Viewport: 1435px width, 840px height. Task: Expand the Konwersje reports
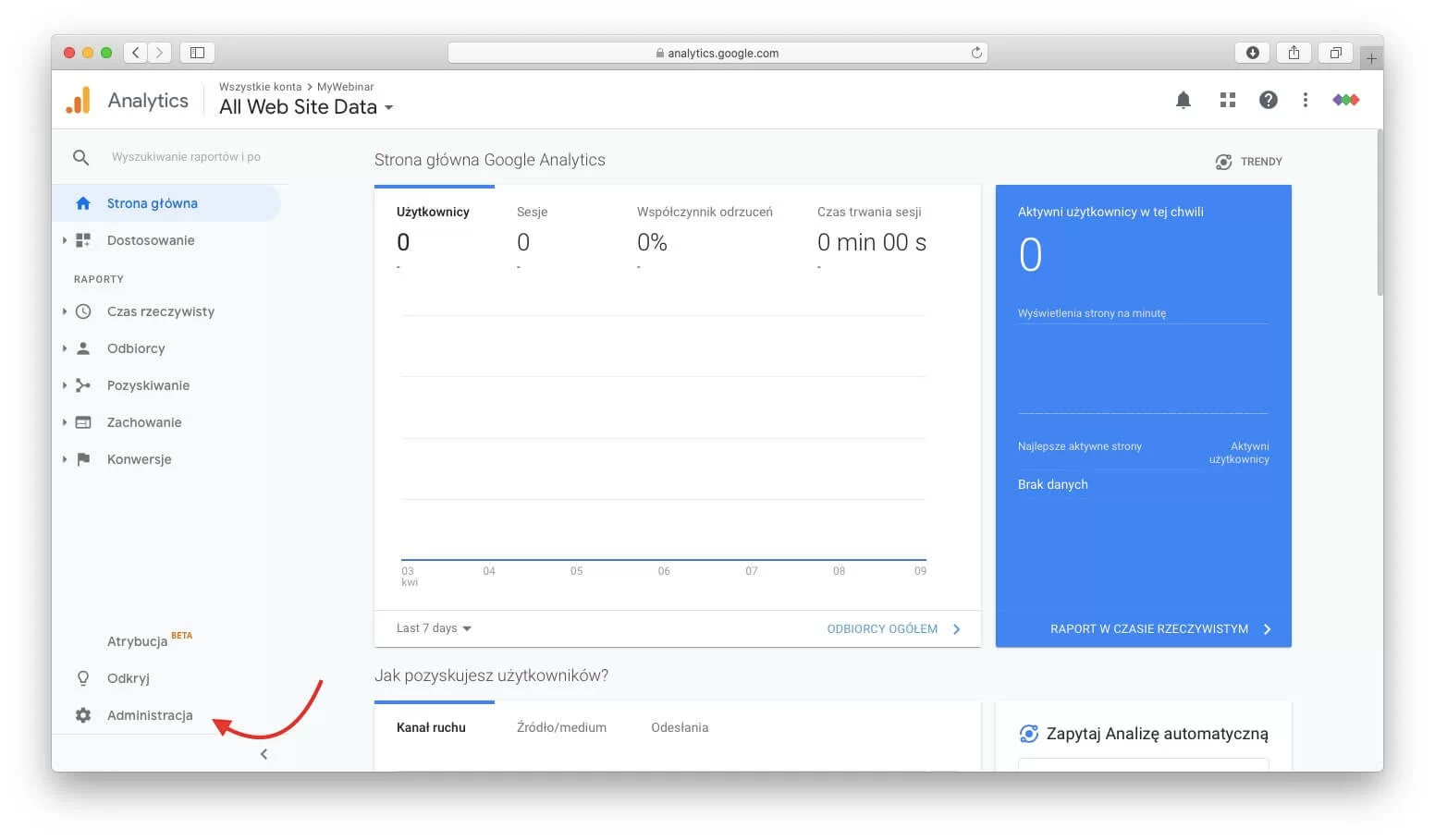coord(64,459)
